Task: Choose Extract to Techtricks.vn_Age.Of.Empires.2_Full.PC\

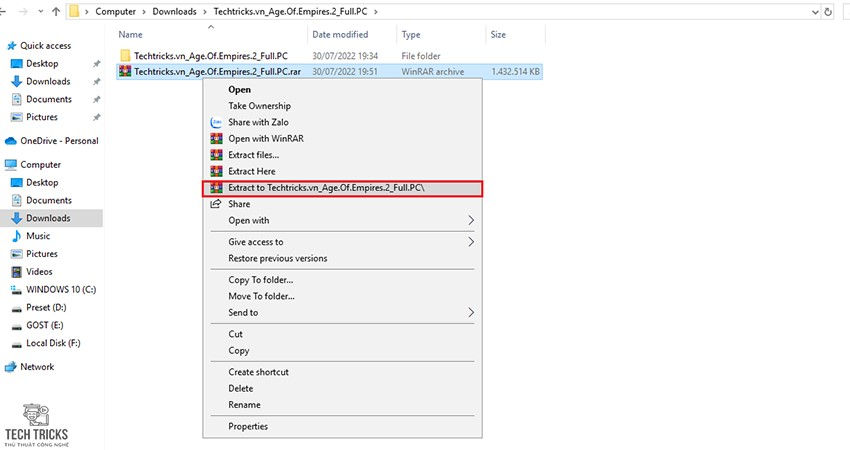Action: 342,188
